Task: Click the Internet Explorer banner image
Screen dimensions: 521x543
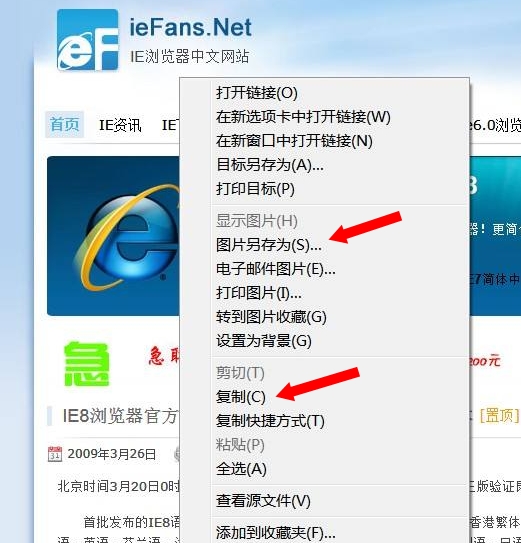Action: 113,236
